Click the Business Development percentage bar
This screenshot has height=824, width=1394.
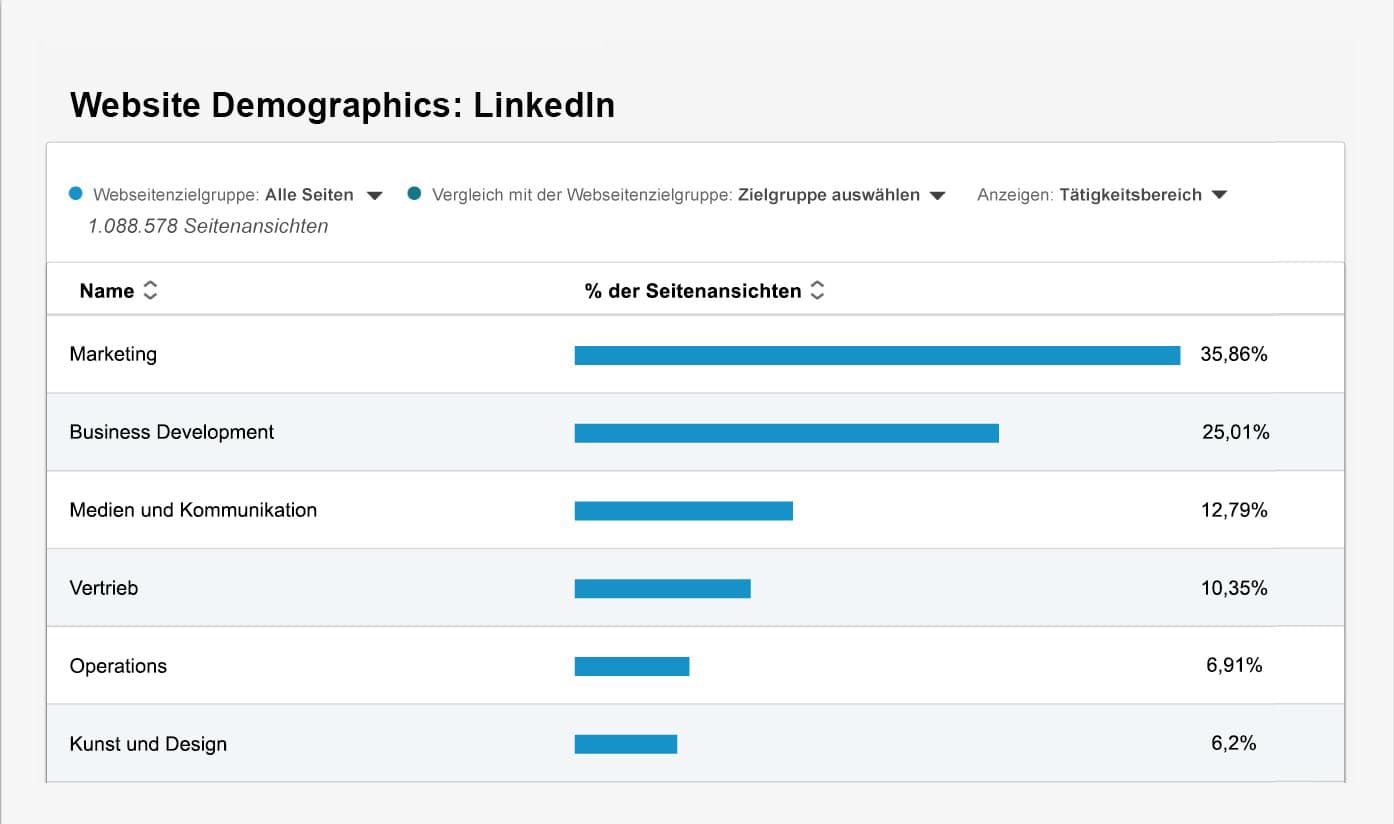click(x=786, y=433)
